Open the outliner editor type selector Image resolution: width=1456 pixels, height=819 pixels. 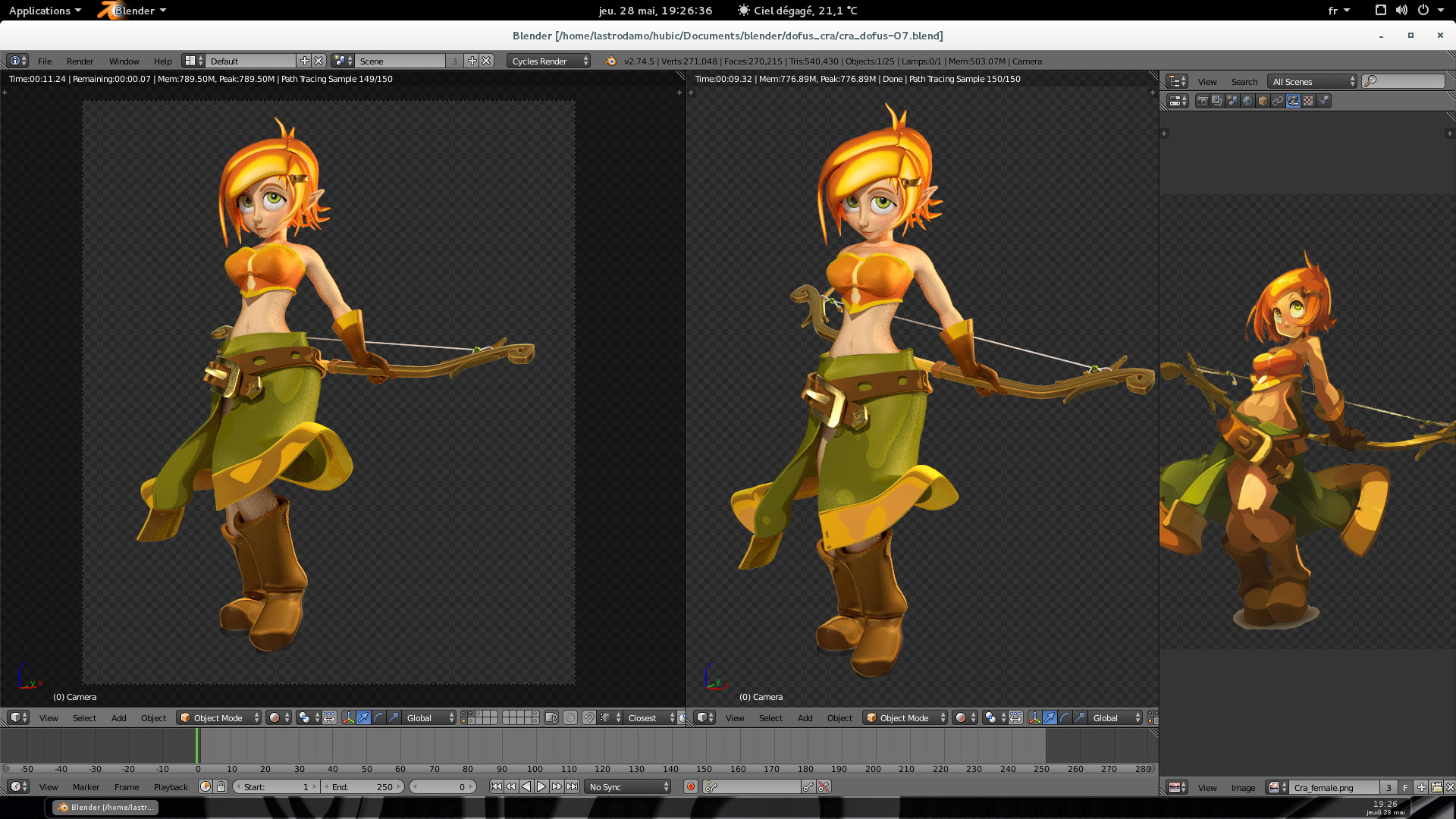[x=1178, y=82]
